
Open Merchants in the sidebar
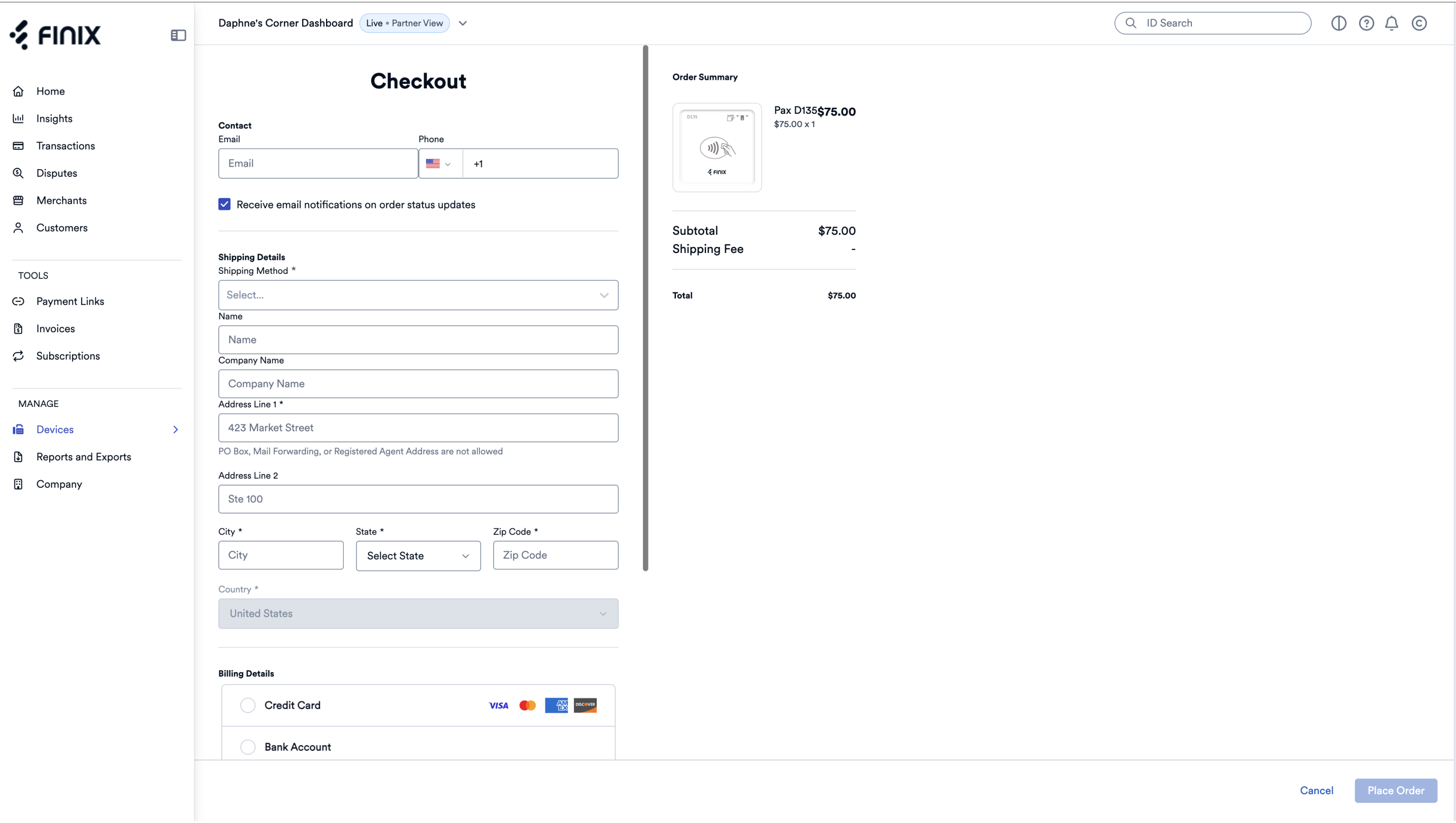coord(61,200)
